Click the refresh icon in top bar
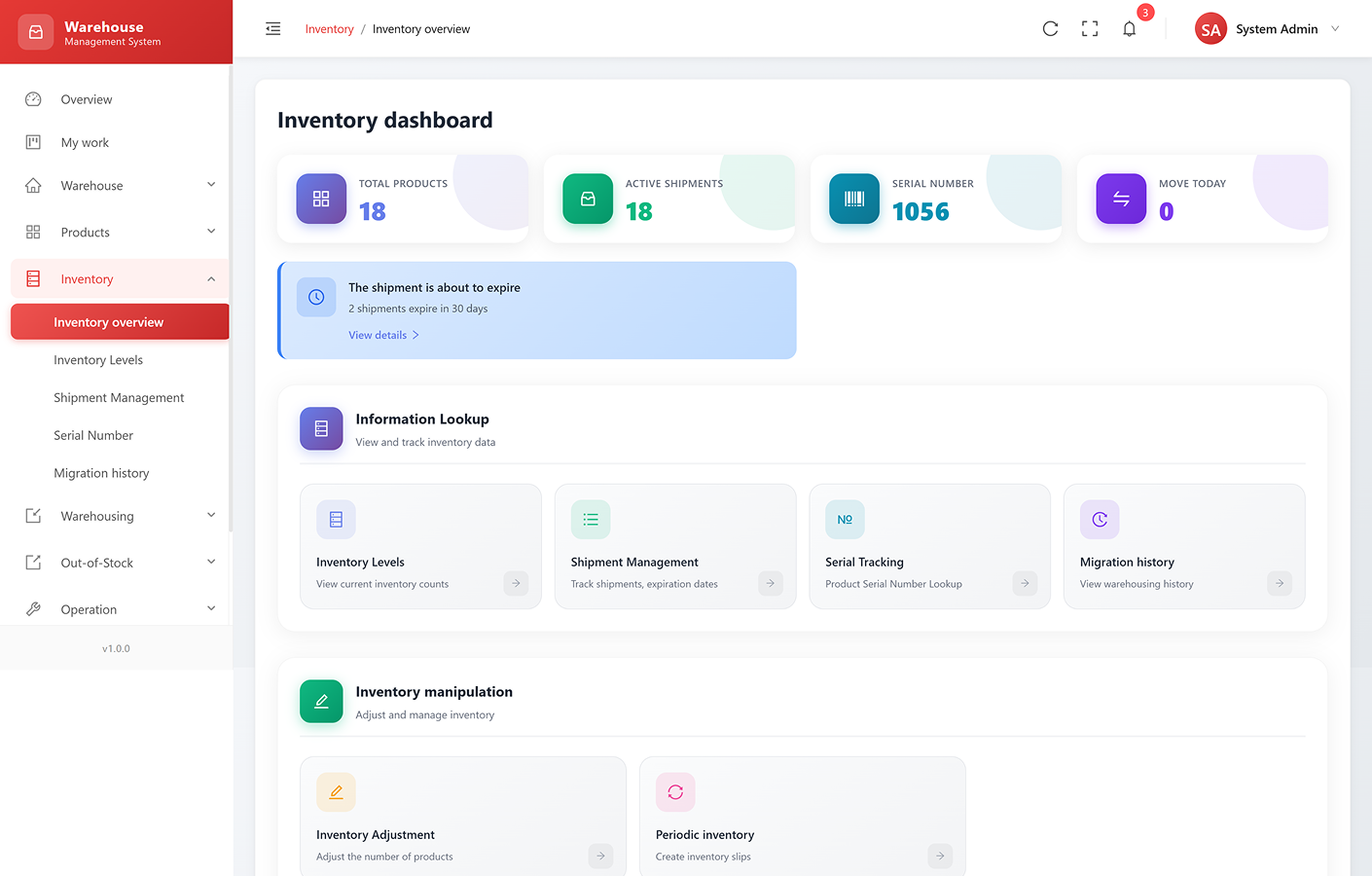The height and width of the screenshot is (876, 1372). [1050, 29]
